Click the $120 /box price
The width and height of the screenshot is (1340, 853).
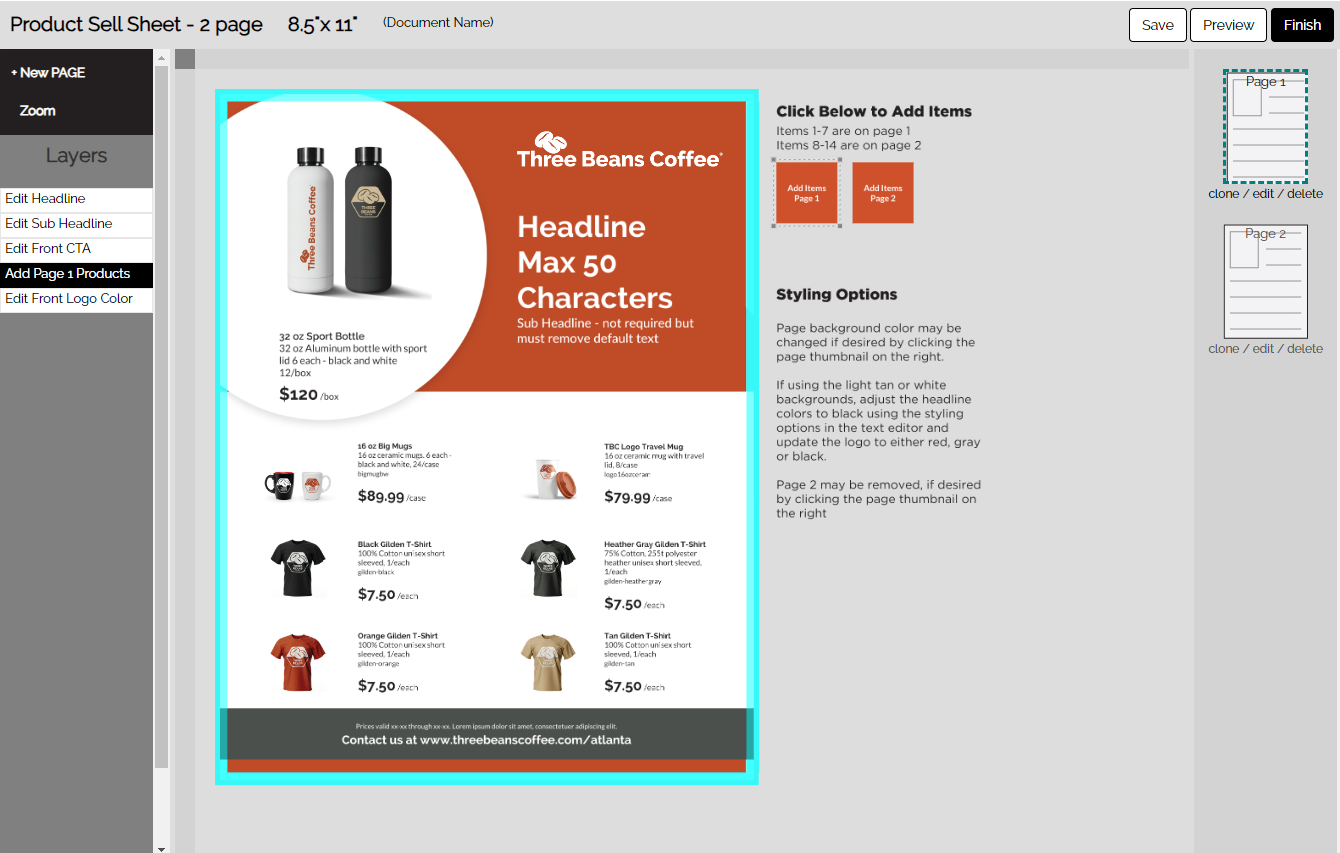click(309, 395)
